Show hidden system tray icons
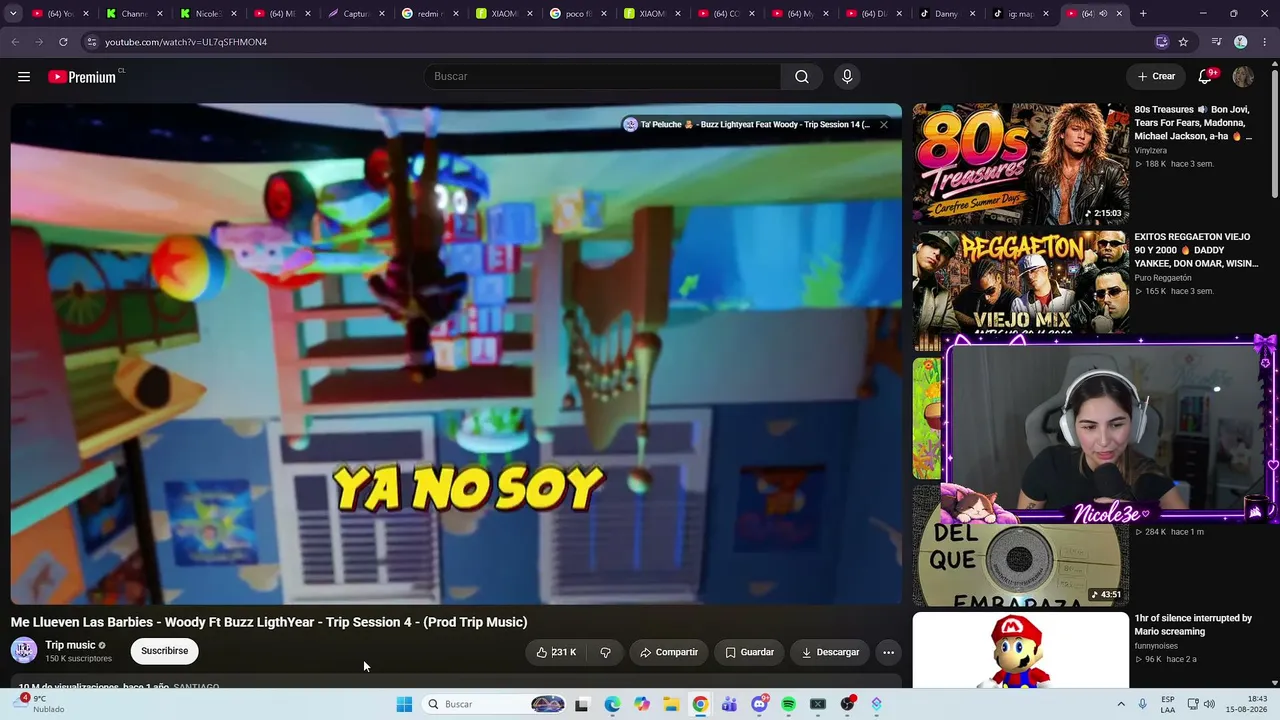Image resolution: width=1280 pixels, height=720 pixels. pos(1120,704)
